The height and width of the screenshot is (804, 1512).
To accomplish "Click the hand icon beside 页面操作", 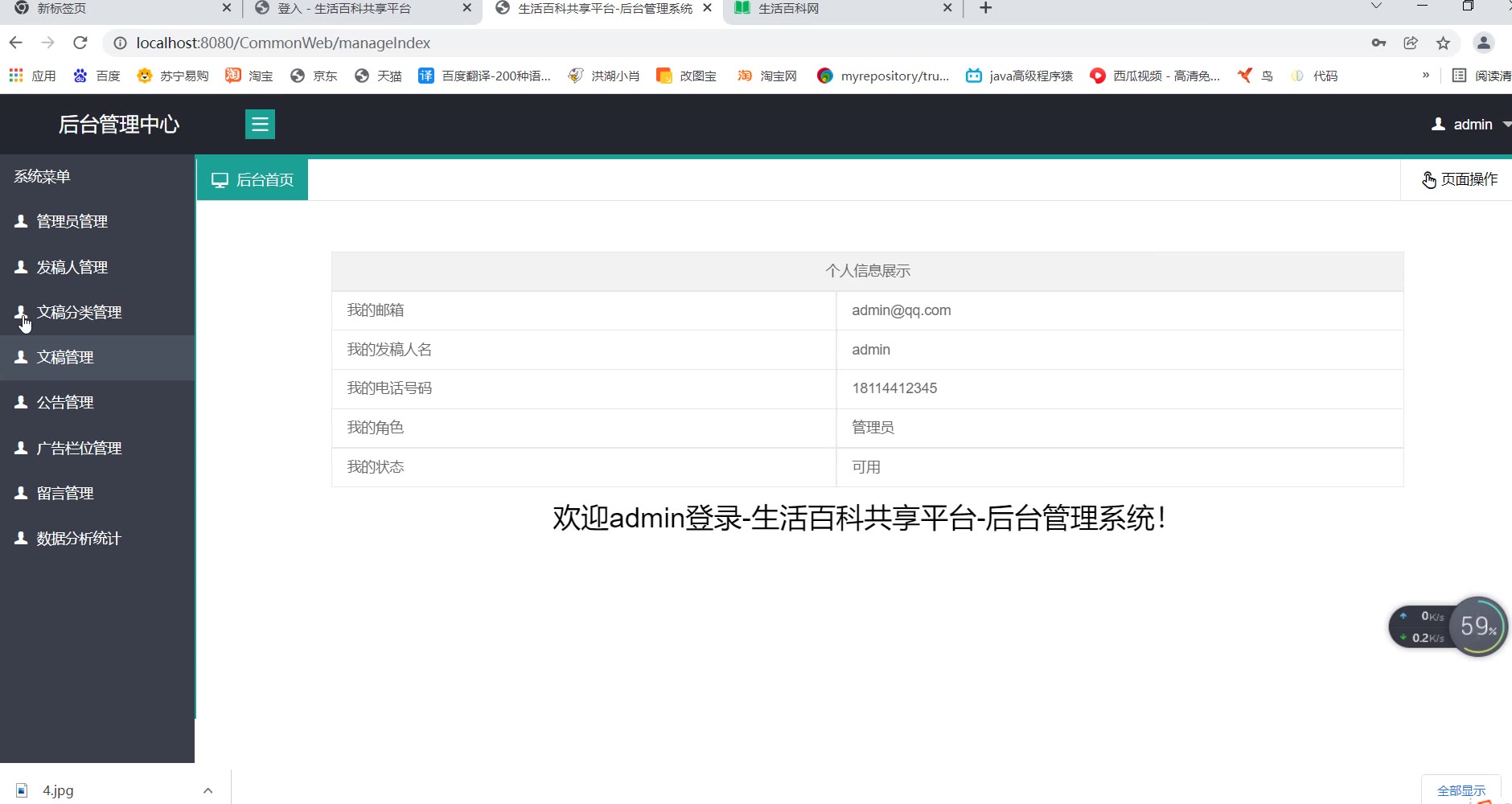I will click(x=1429, y=179).
